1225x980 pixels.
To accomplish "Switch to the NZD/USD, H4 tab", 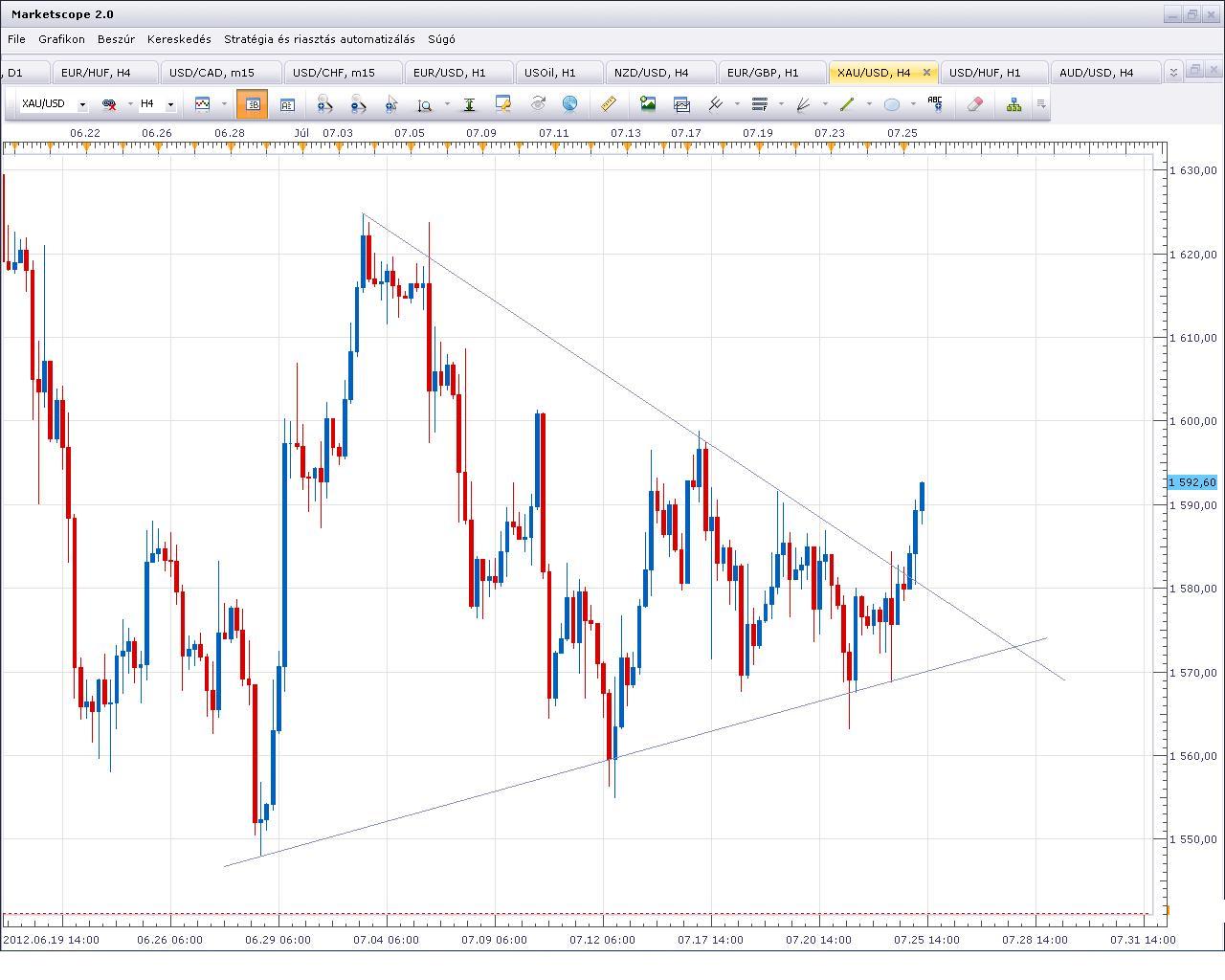I will (x=660, y=73).
